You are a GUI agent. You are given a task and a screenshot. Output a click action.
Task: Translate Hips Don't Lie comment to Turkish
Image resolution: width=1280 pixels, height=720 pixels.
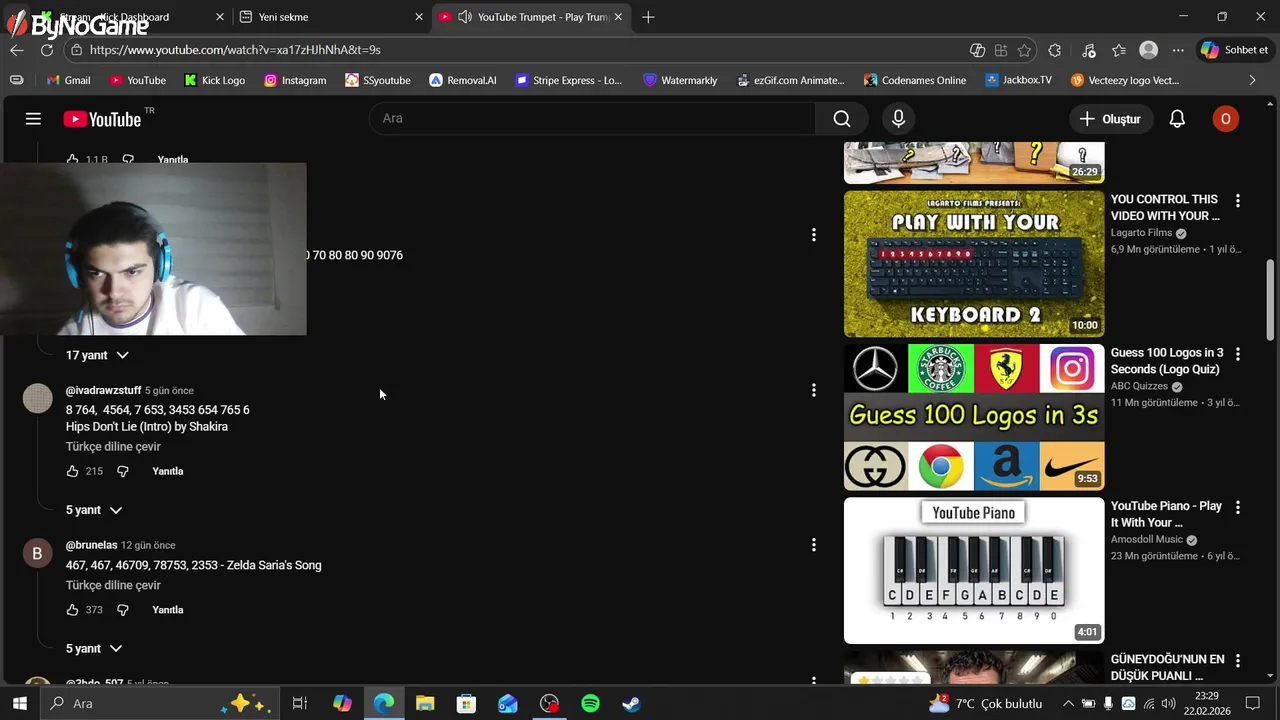[x=113, y=447]
